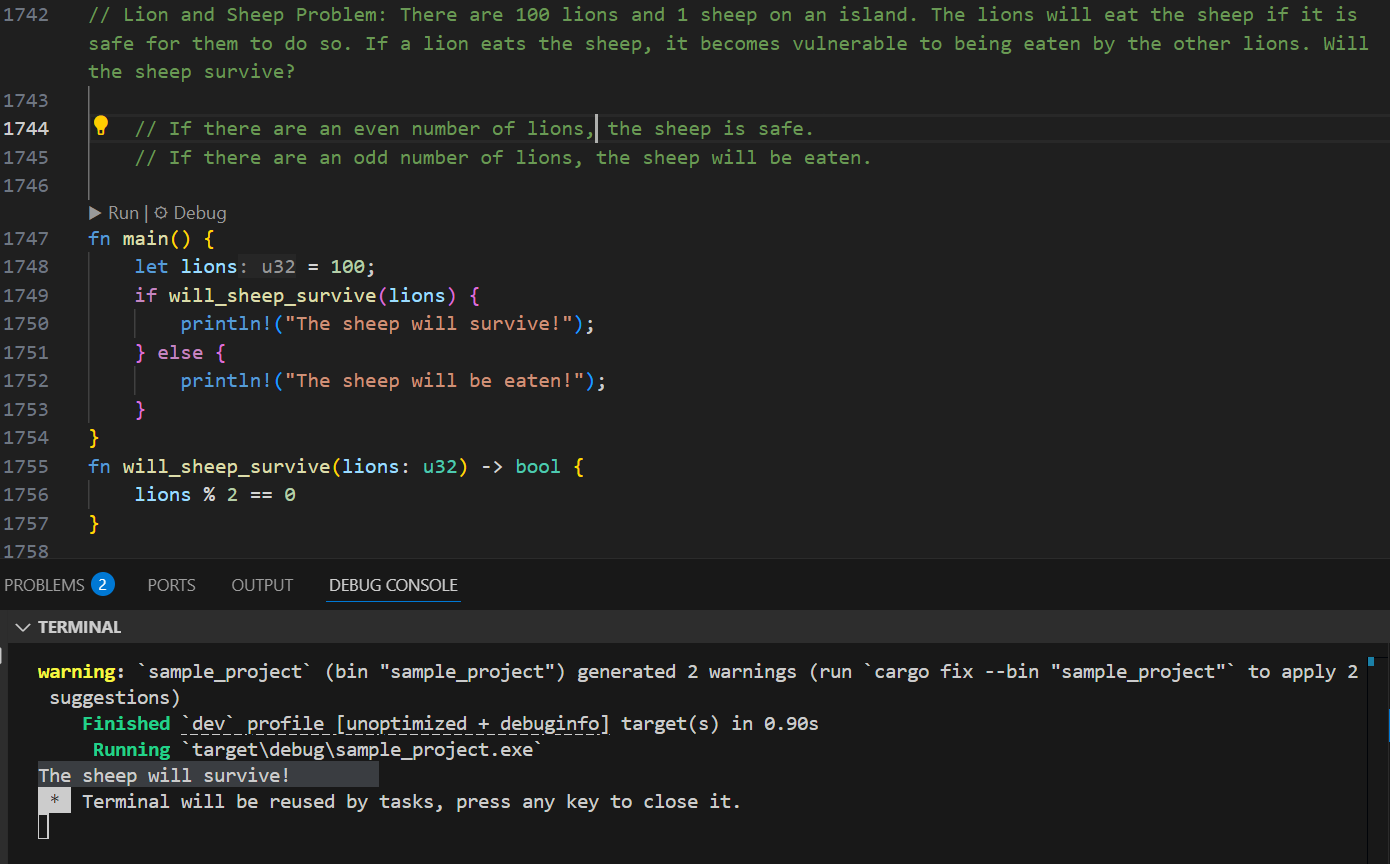The height and width of the screenshot is (864, 1390).
Task: Click the lightbulb code action icon
Action: click(x=100, y=126)
